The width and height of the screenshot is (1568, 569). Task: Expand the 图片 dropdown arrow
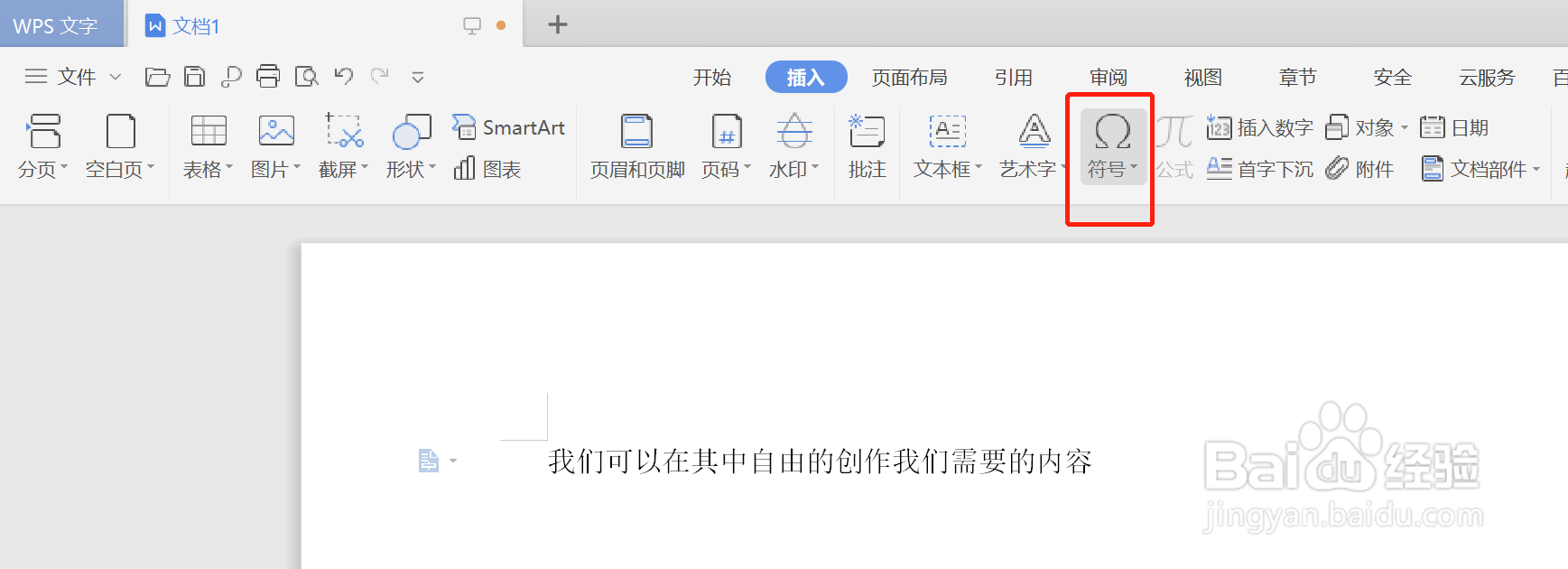297,167
